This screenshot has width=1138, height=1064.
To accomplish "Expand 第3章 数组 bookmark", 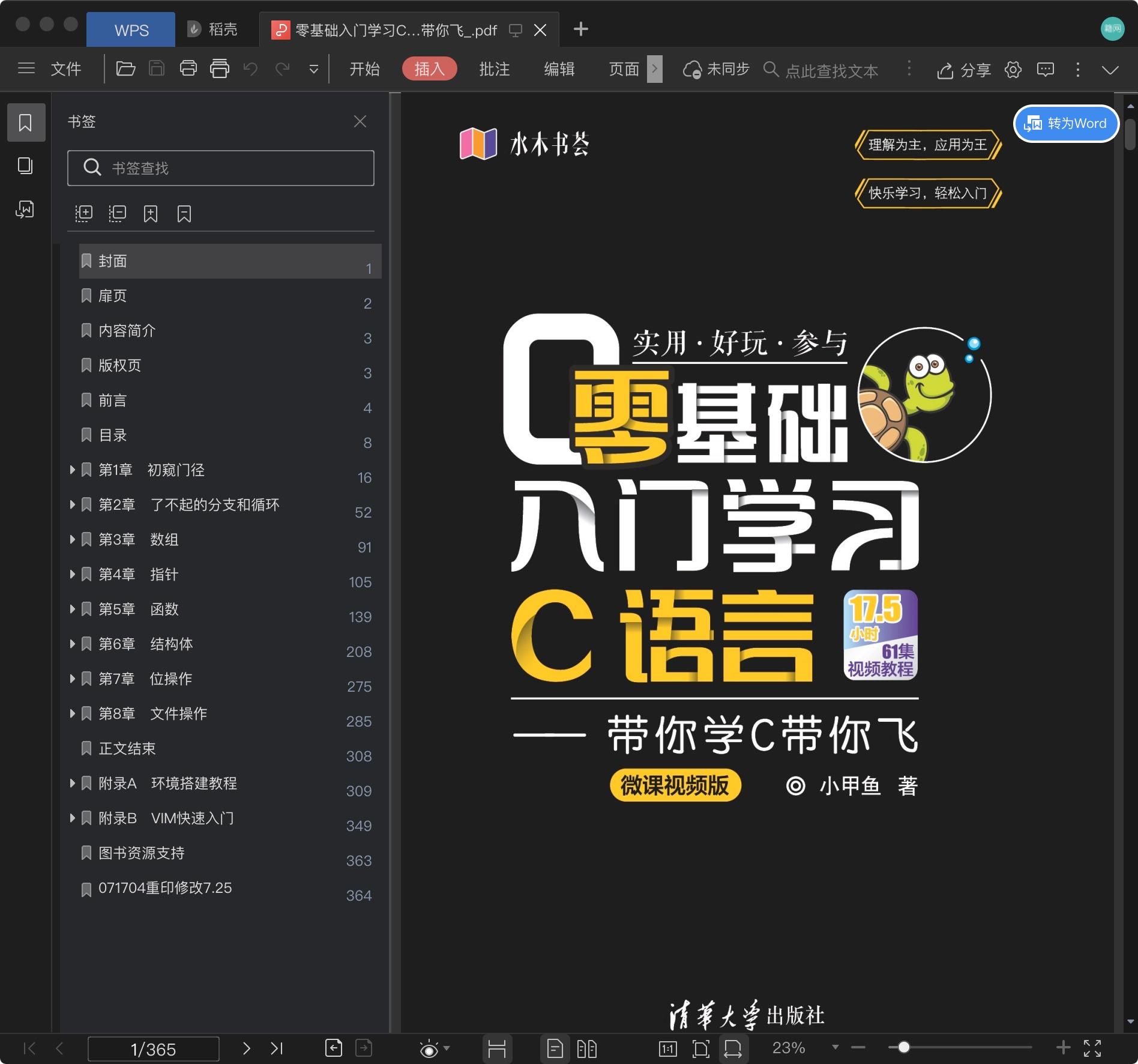I will click(x=72, y=539).
